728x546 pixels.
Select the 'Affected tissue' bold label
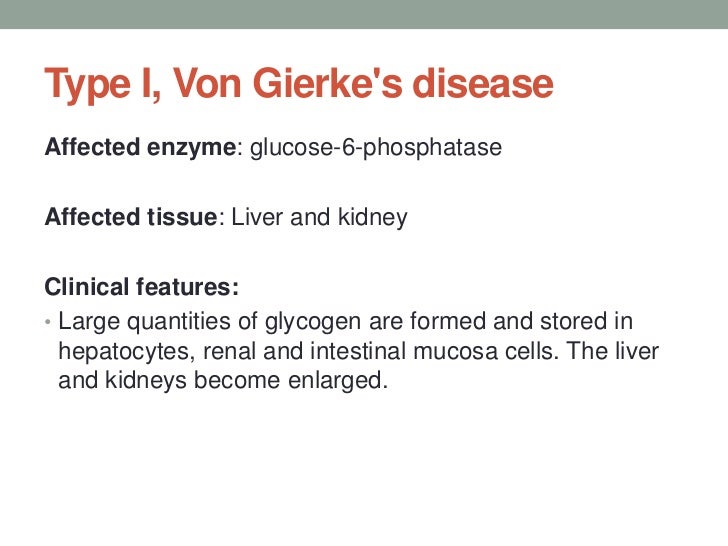click(x=131, y=218)
